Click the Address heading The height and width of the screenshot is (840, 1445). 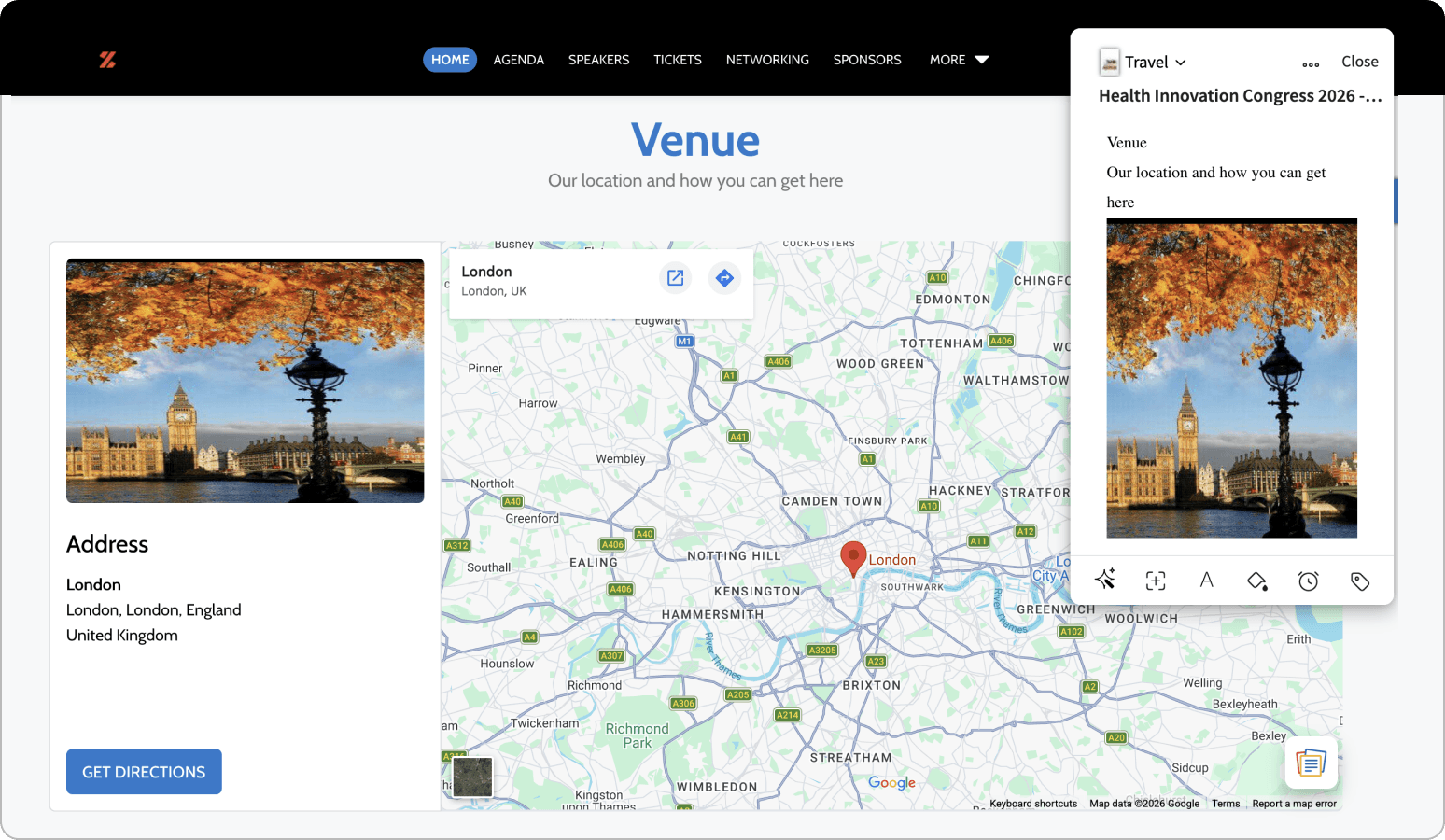(x=107, y=544)
